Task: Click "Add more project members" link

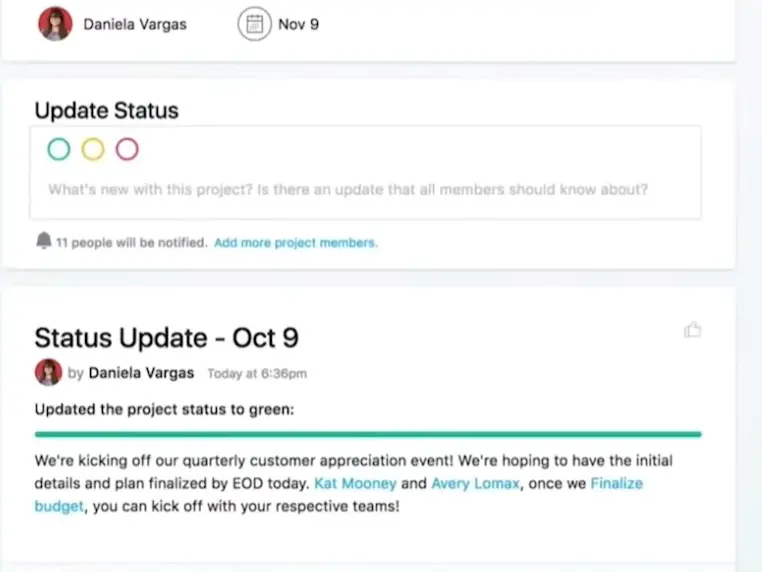Action: [296, 243]
